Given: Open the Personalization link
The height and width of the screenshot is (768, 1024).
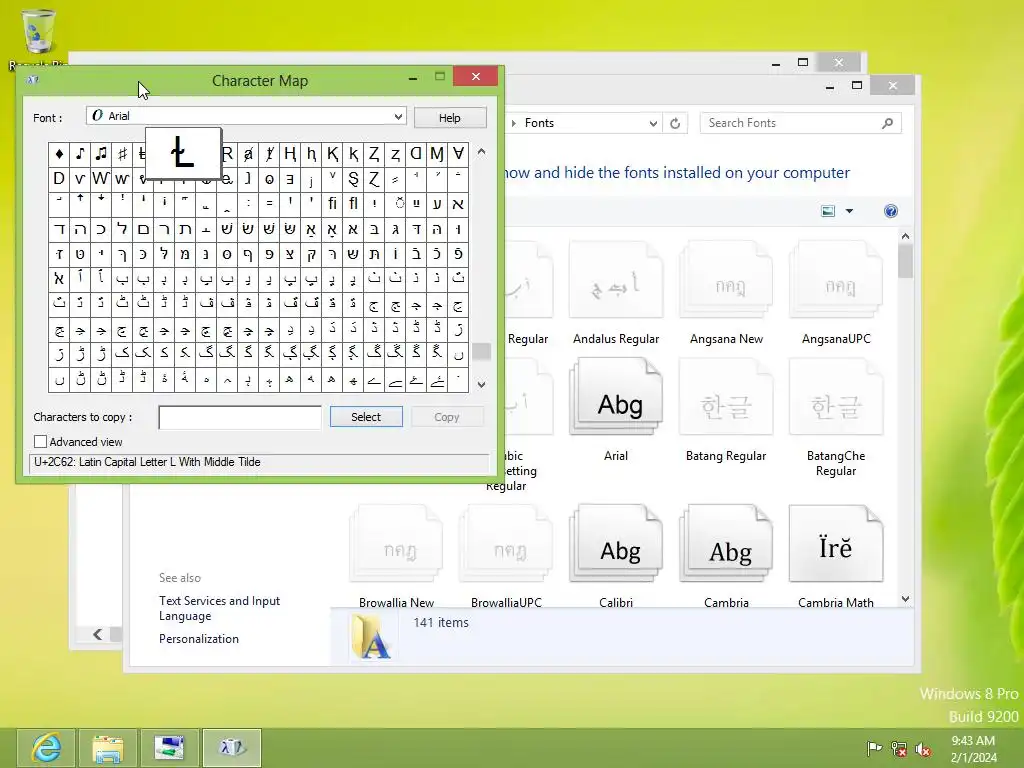Looking at the screenshot, I should 199,639.
